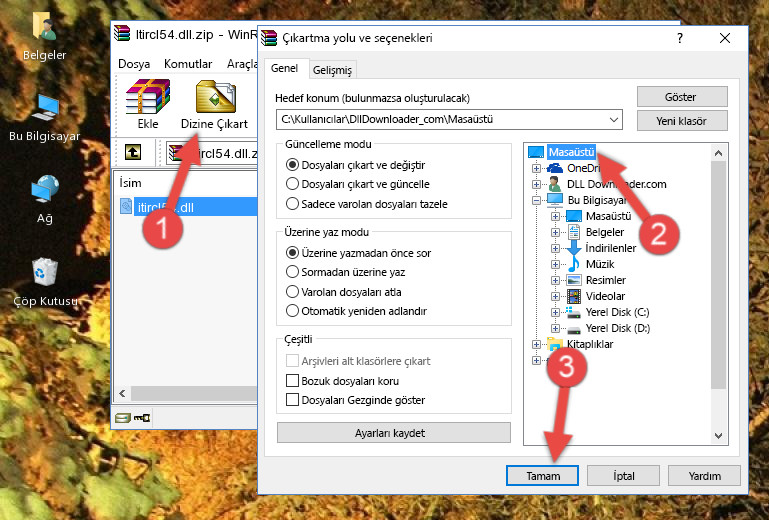Select the dll file row in WinRAR list
This screenshot has width=769, height=520.
(x=187, y=207)
